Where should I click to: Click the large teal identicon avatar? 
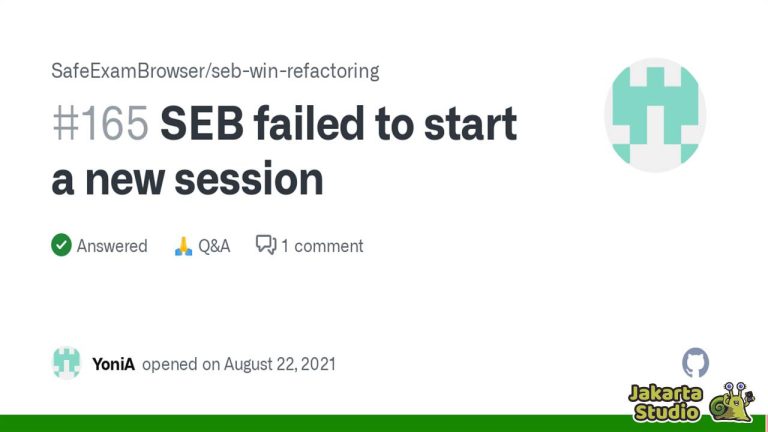pyautogui.click(x=655, y=115)
